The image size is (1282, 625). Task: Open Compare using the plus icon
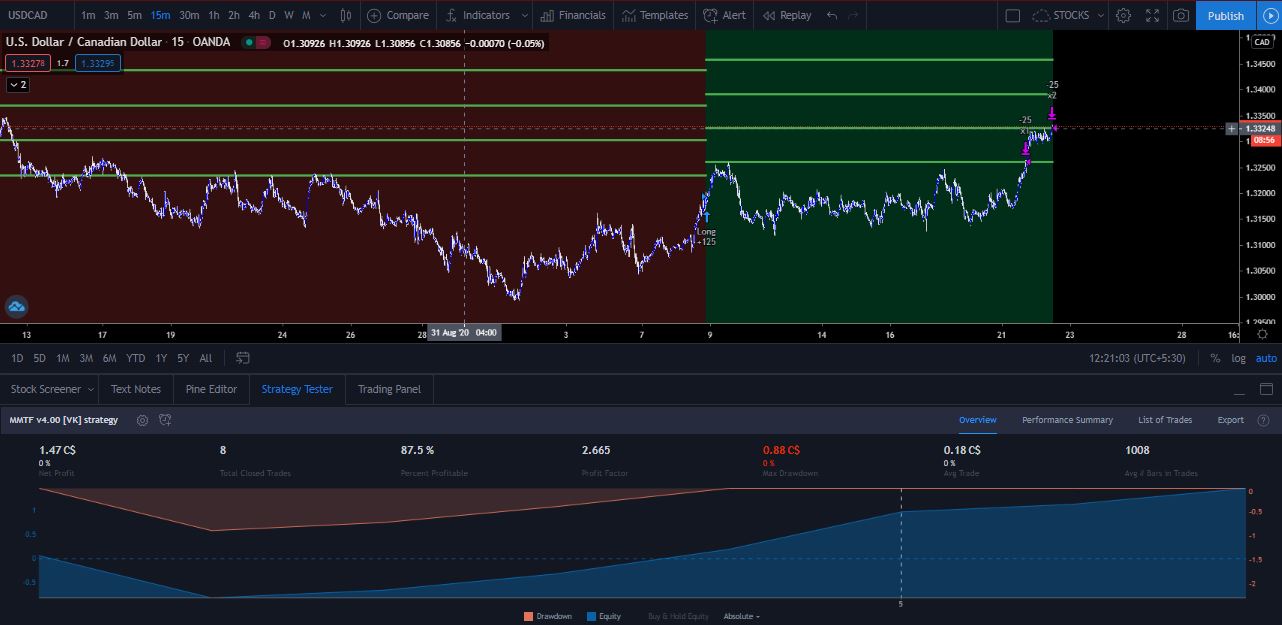coord(374,15)
